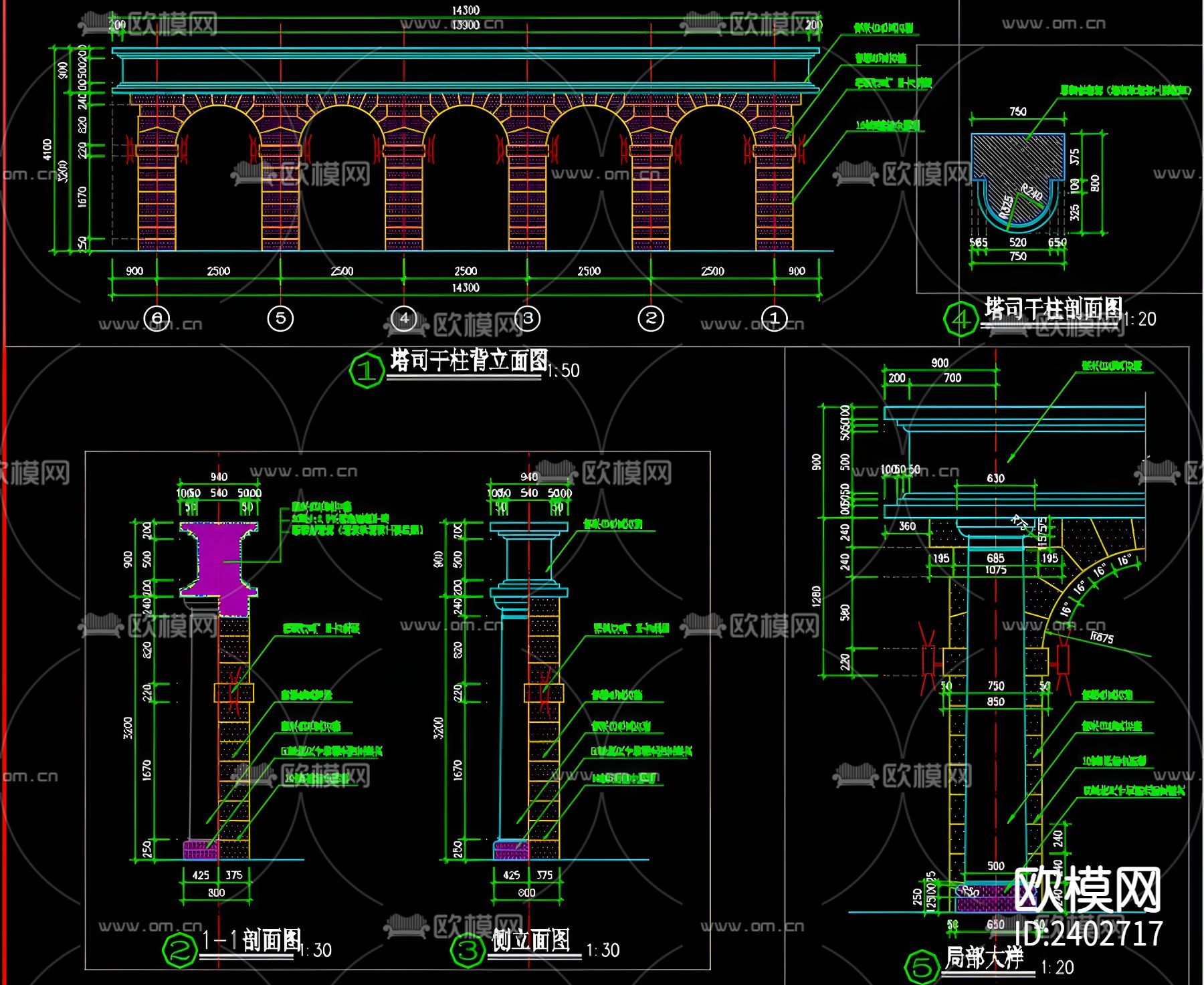
Task: Select the 850 dimension in the detail drawing
Action: pos(995,701)
